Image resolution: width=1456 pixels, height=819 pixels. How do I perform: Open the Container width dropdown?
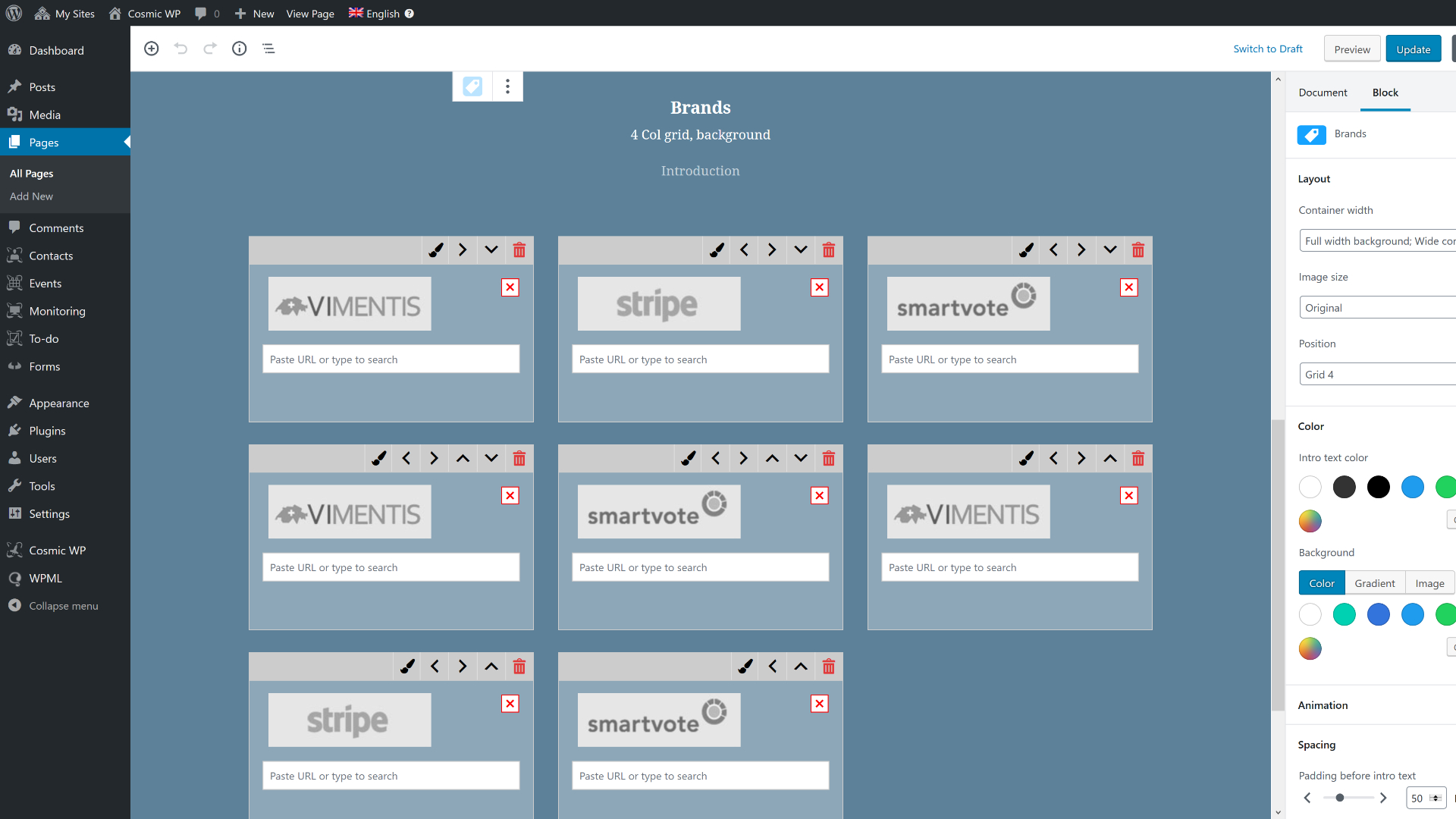pos(1377,241)
